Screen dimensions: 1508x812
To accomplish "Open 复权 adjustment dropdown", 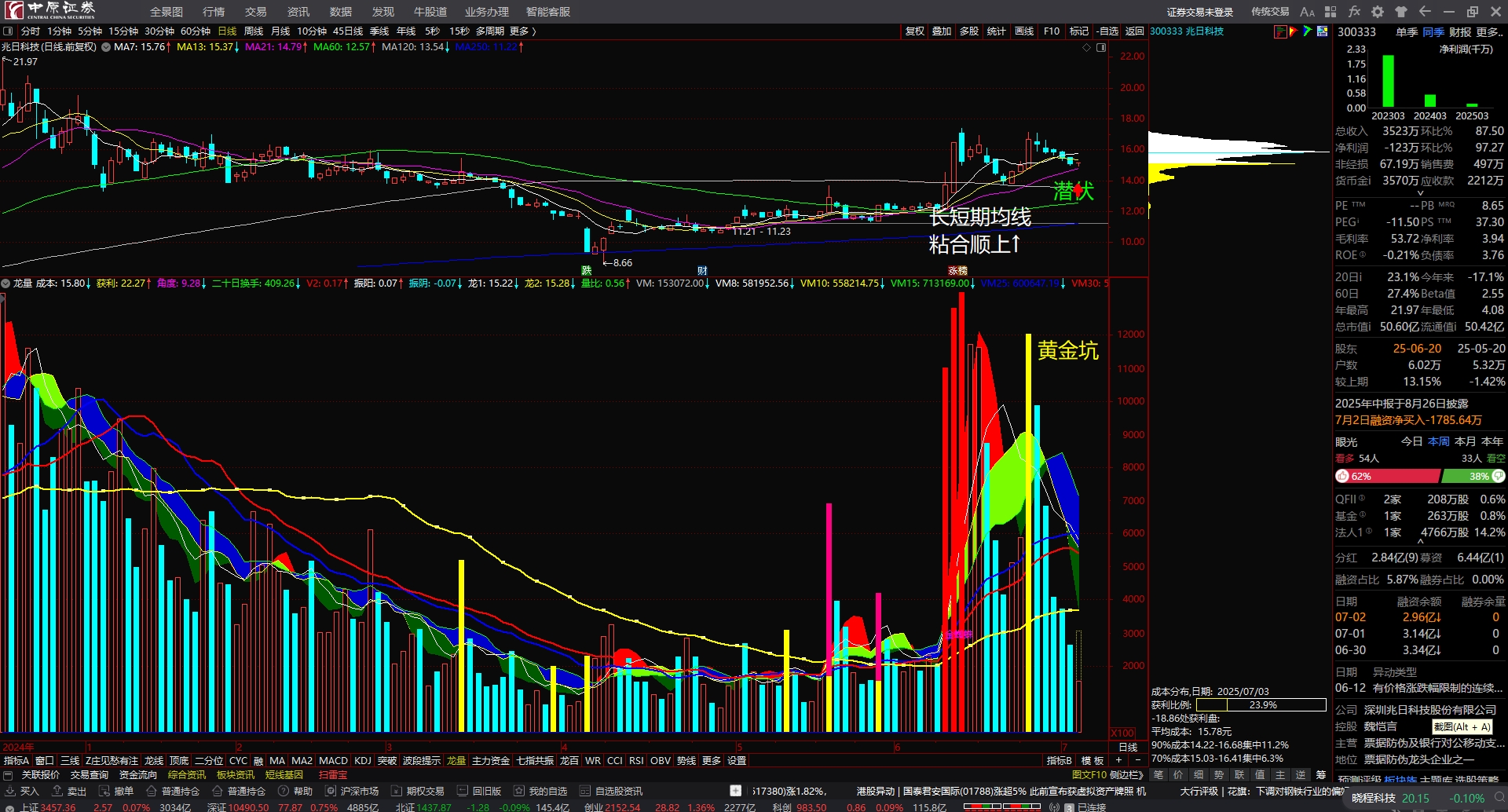I will pyautogui.click(x=915, y=31).
